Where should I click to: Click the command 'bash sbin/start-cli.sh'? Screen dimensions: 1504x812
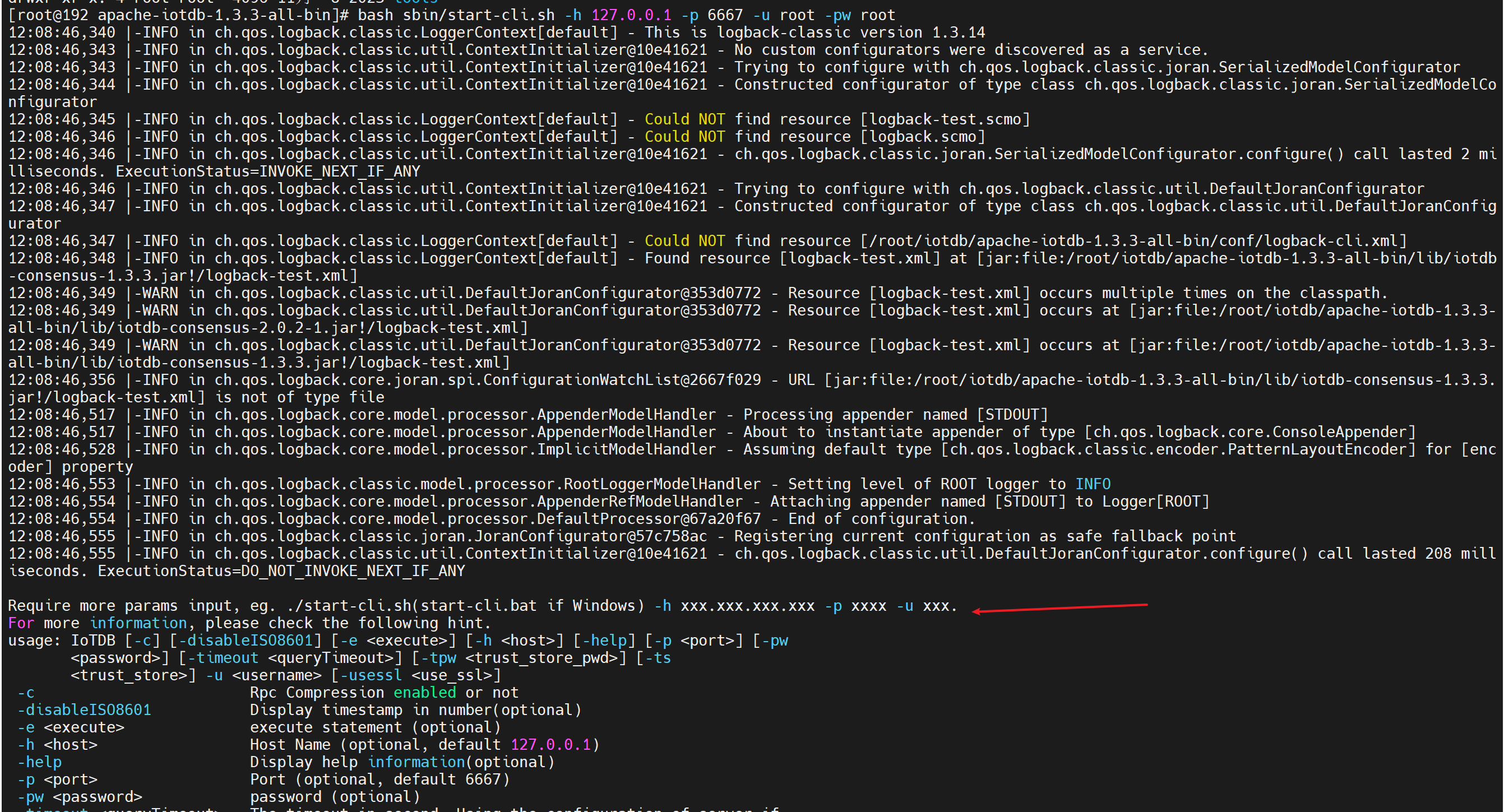[x=456, y=15]
